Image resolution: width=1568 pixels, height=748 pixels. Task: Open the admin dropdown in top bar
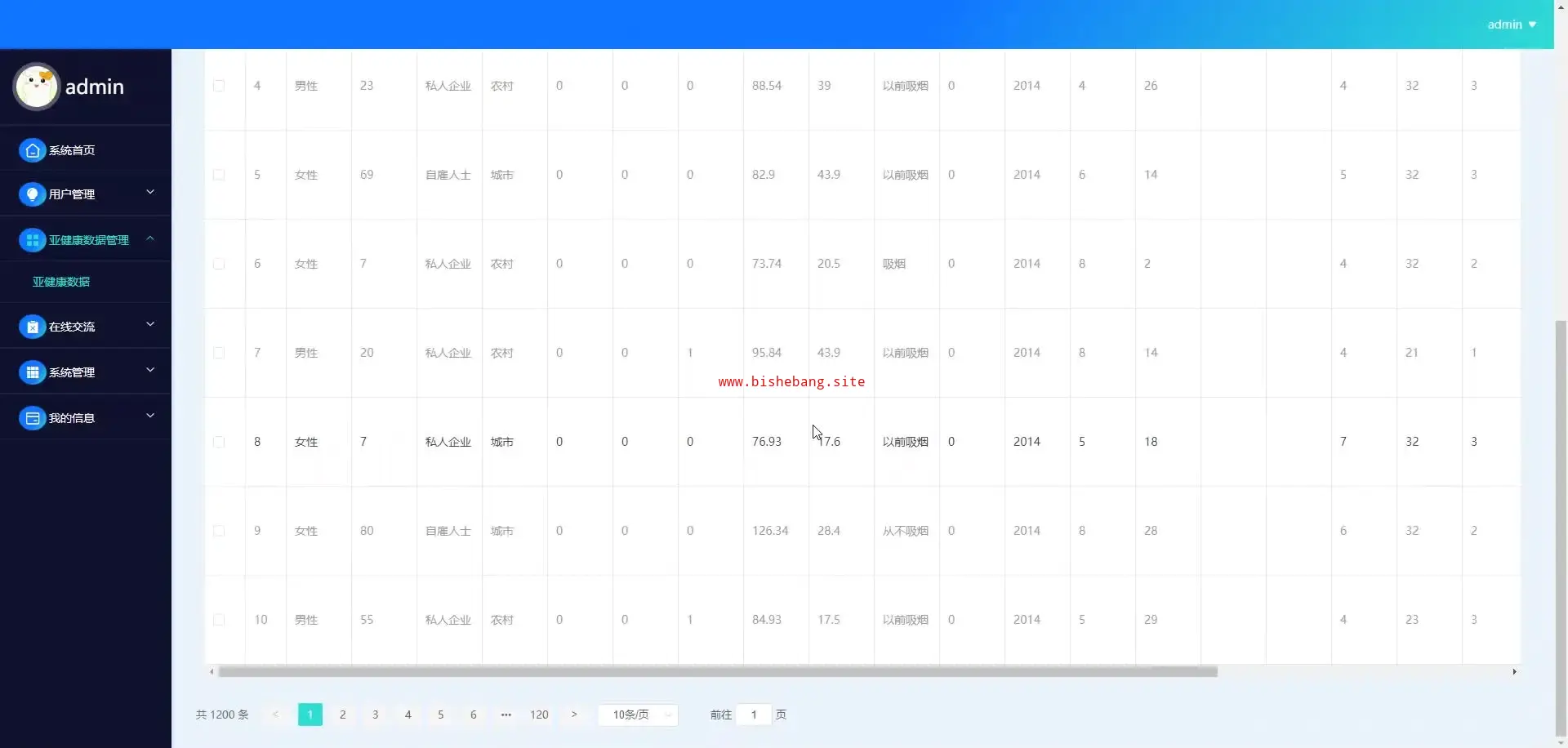pyautogui.click(x=1512, y=24)
